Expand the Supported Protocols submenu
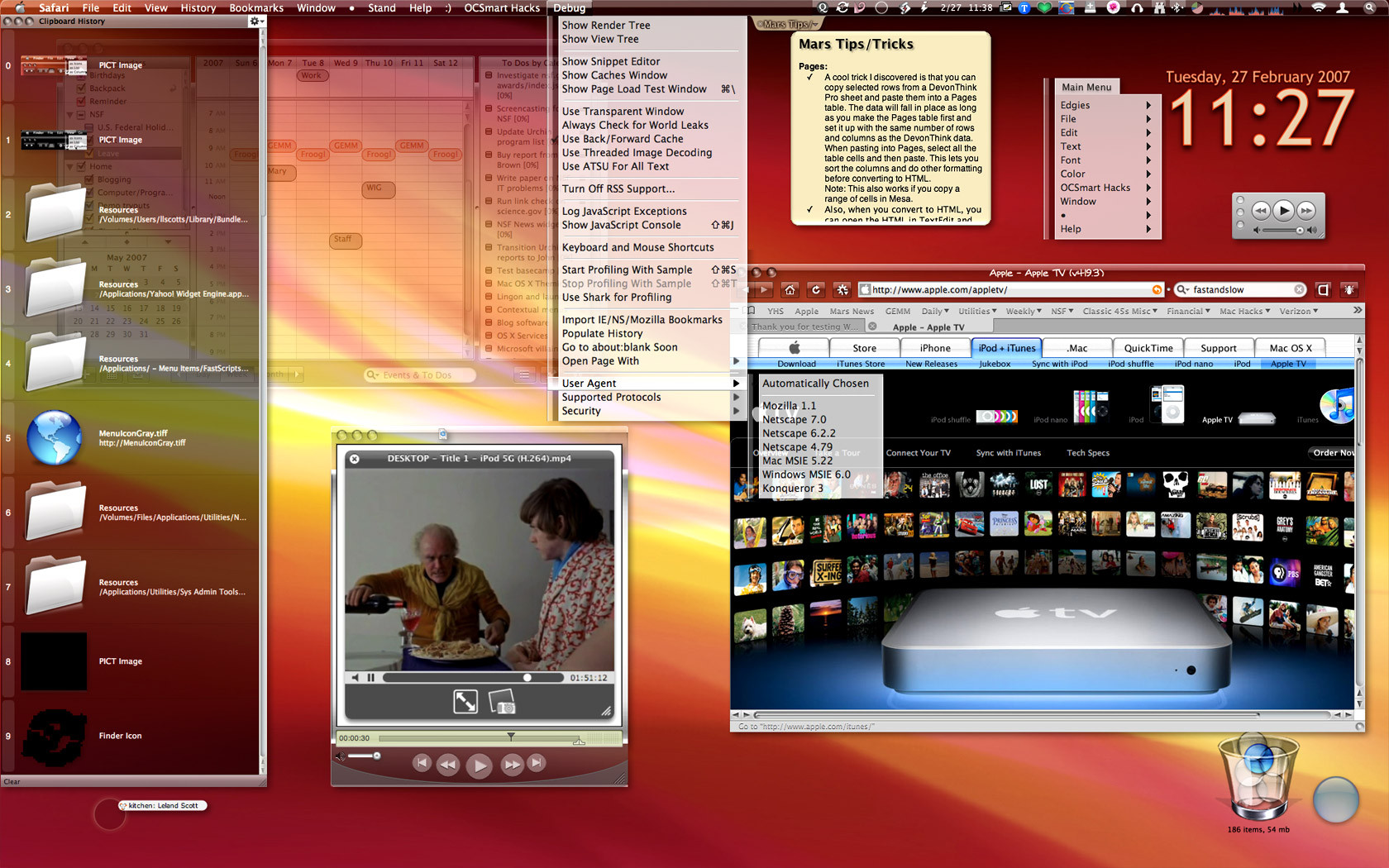This screenshot has height=868, width=1389. tap(648, 398)
